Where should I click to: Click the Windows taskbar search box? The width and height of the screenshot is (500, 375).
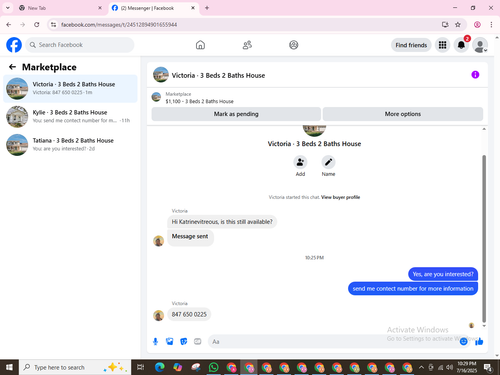[x=75, y=367]
